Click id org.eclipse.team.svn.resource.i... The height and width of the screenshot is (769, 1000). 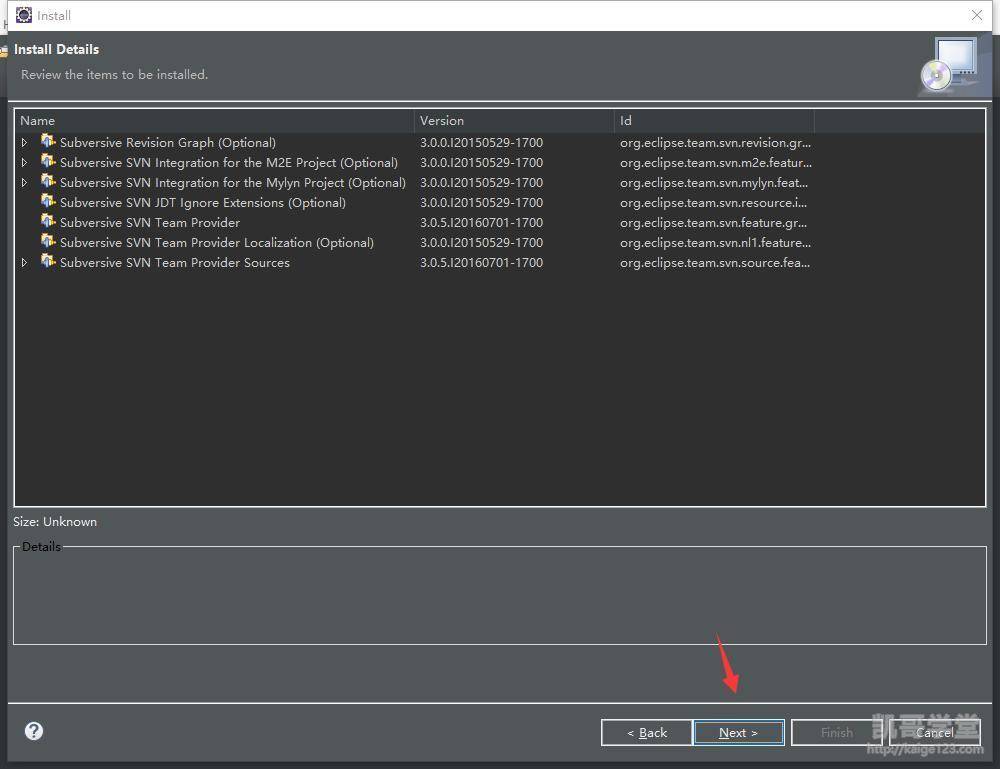(713, 203)
